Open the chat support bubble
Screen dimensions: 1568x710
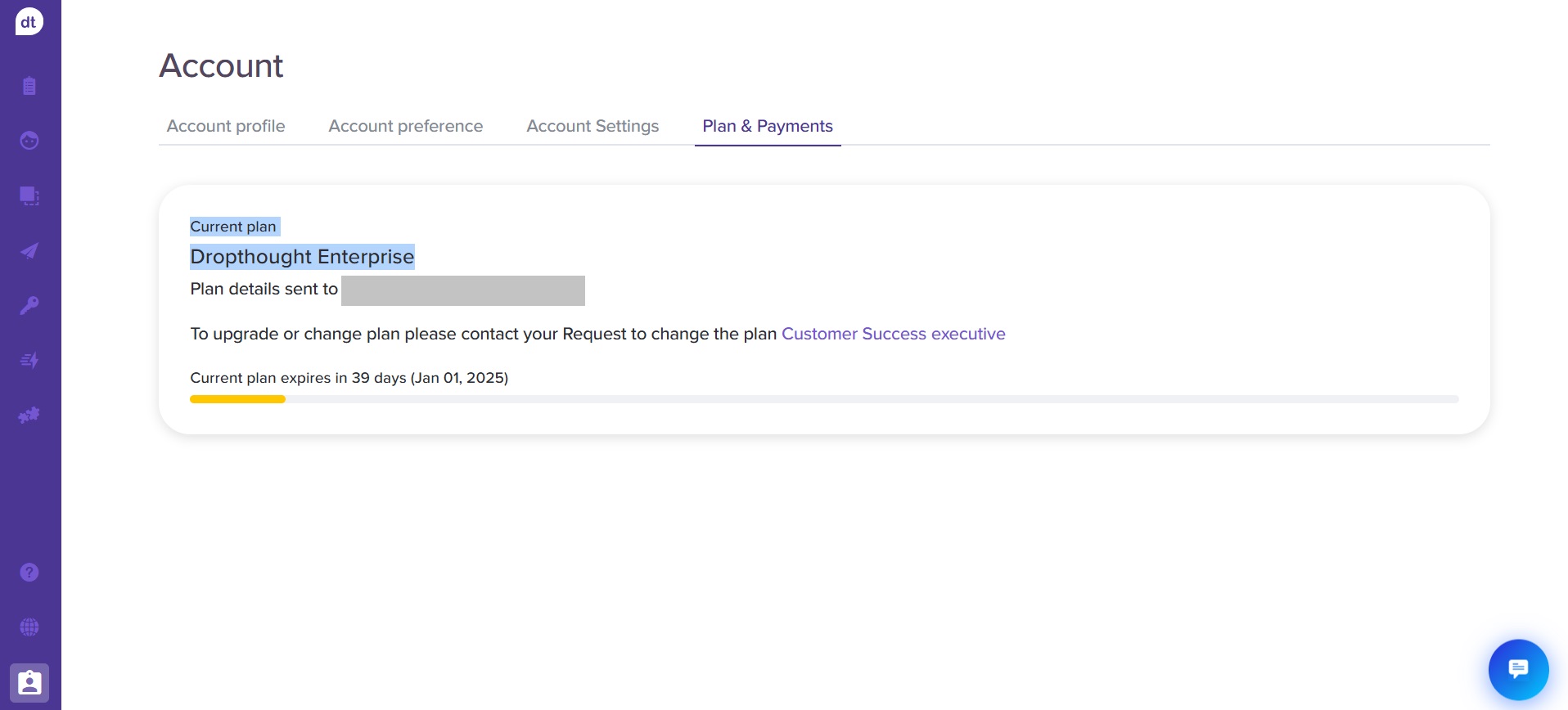(1517, 669)
